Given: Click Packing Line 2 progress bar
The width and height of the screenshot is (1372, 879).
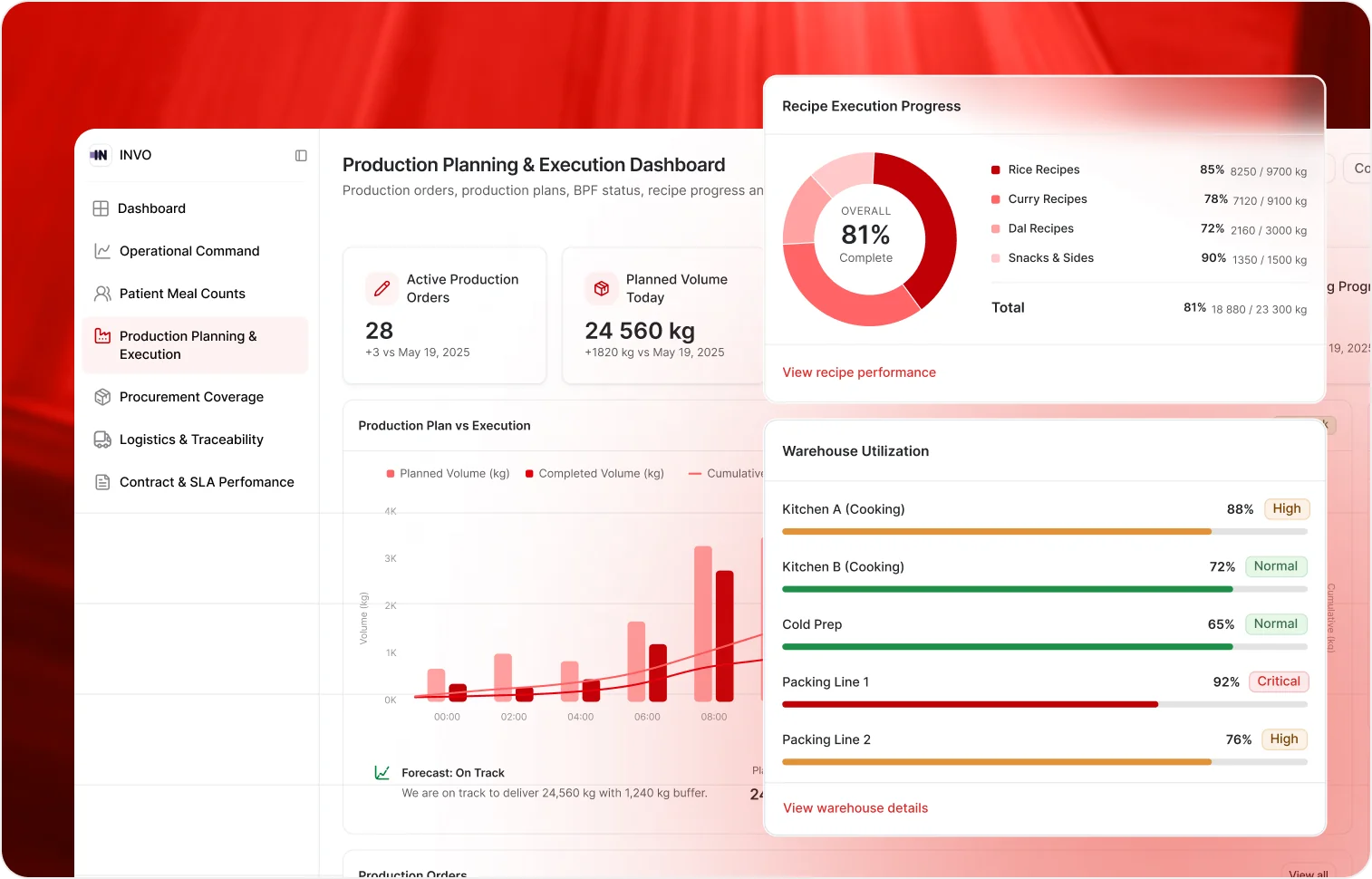Looking at the screenshot, I should coord(1045,762).
